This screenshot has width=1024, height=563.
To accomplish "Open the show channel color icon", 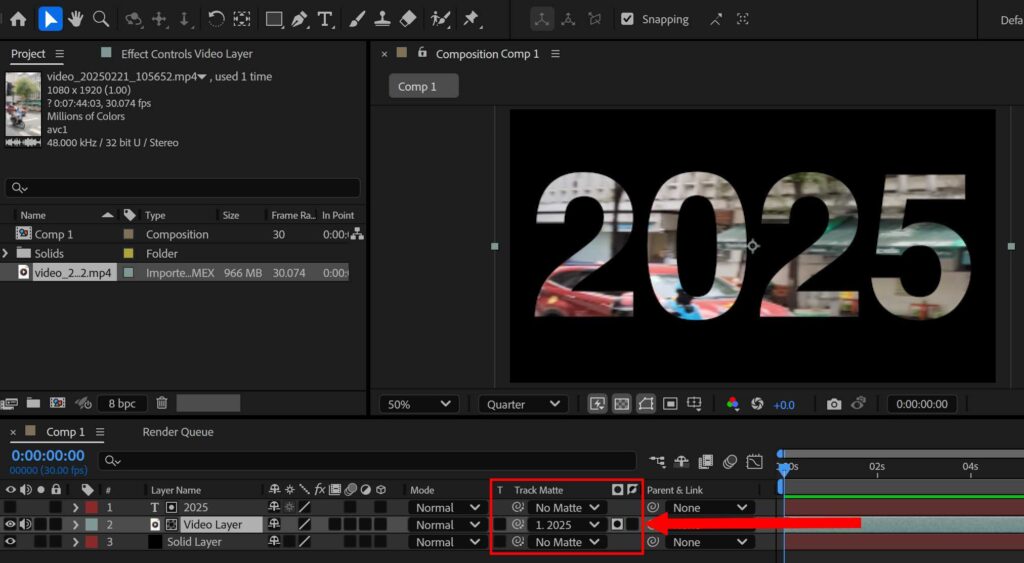I will [733, 404].
